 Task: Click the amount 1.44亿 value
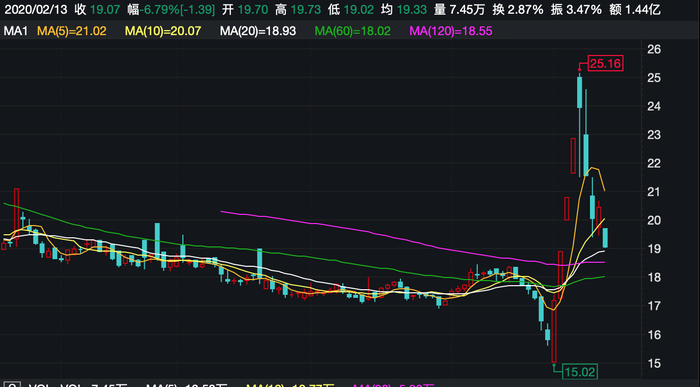[642, 9]
